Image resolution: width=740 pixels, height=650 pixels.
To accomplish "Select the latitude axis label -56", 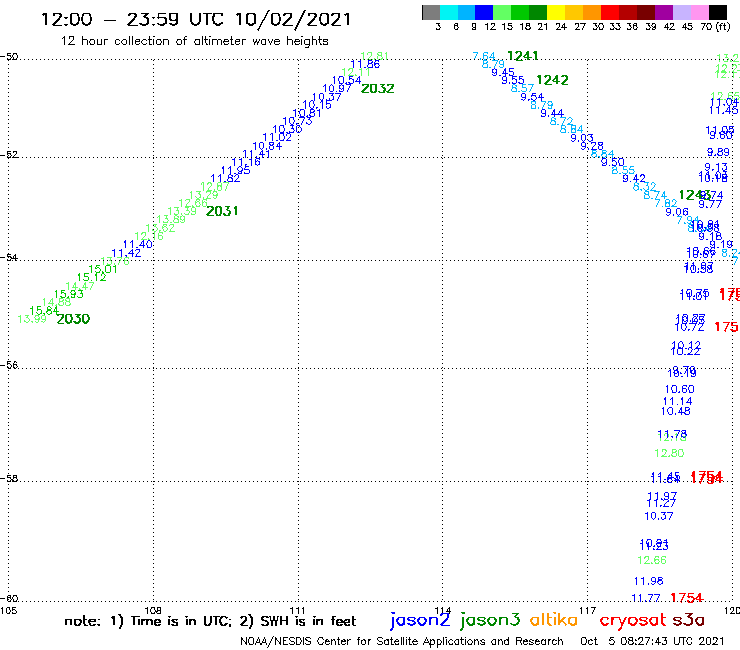I will pos(9,365).
